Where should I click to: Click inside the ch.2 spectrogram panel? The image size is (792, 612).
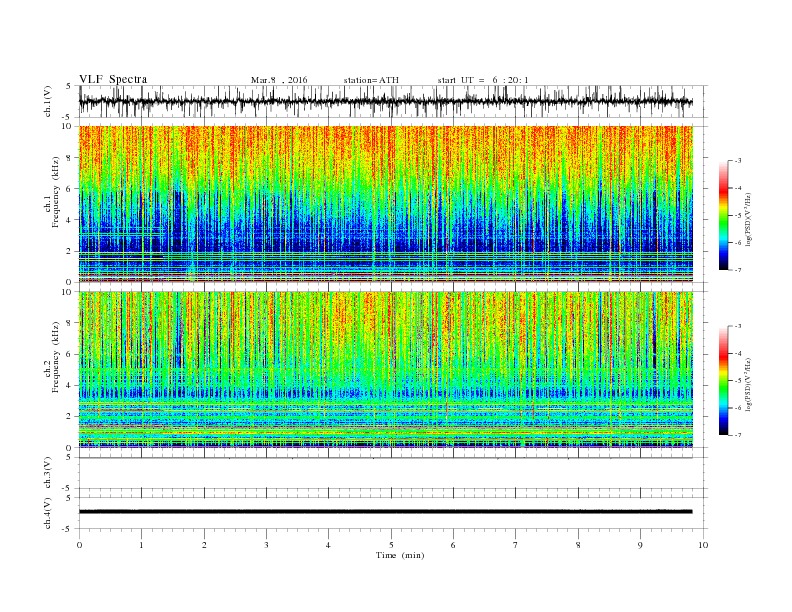click(385, 369)
